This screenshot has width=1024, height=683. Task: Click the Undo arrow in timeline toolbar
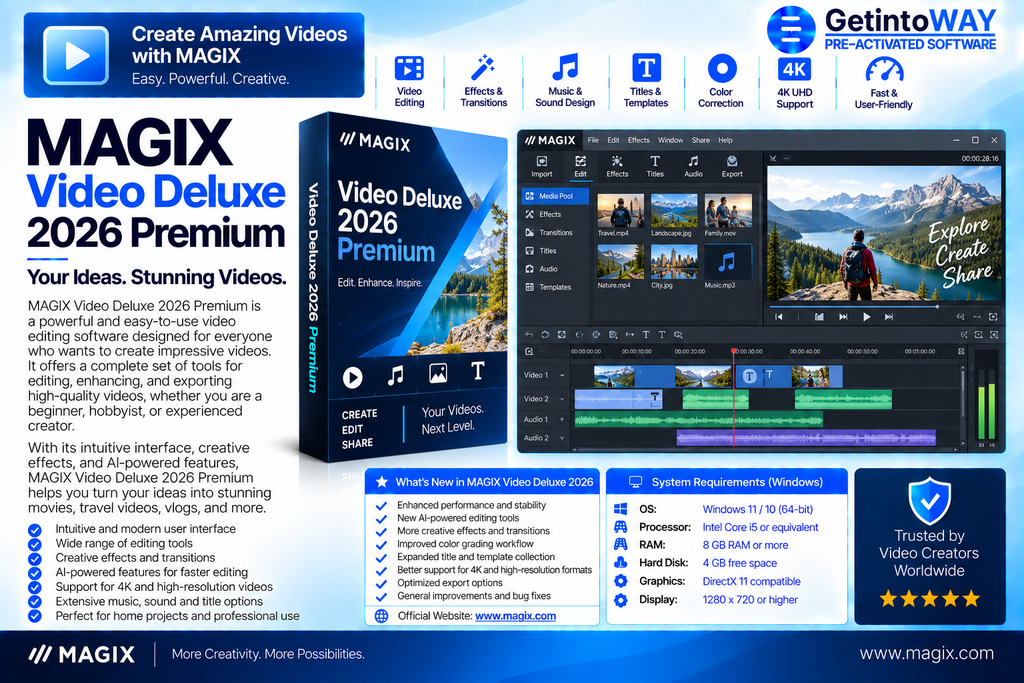(x=529, y=334)
